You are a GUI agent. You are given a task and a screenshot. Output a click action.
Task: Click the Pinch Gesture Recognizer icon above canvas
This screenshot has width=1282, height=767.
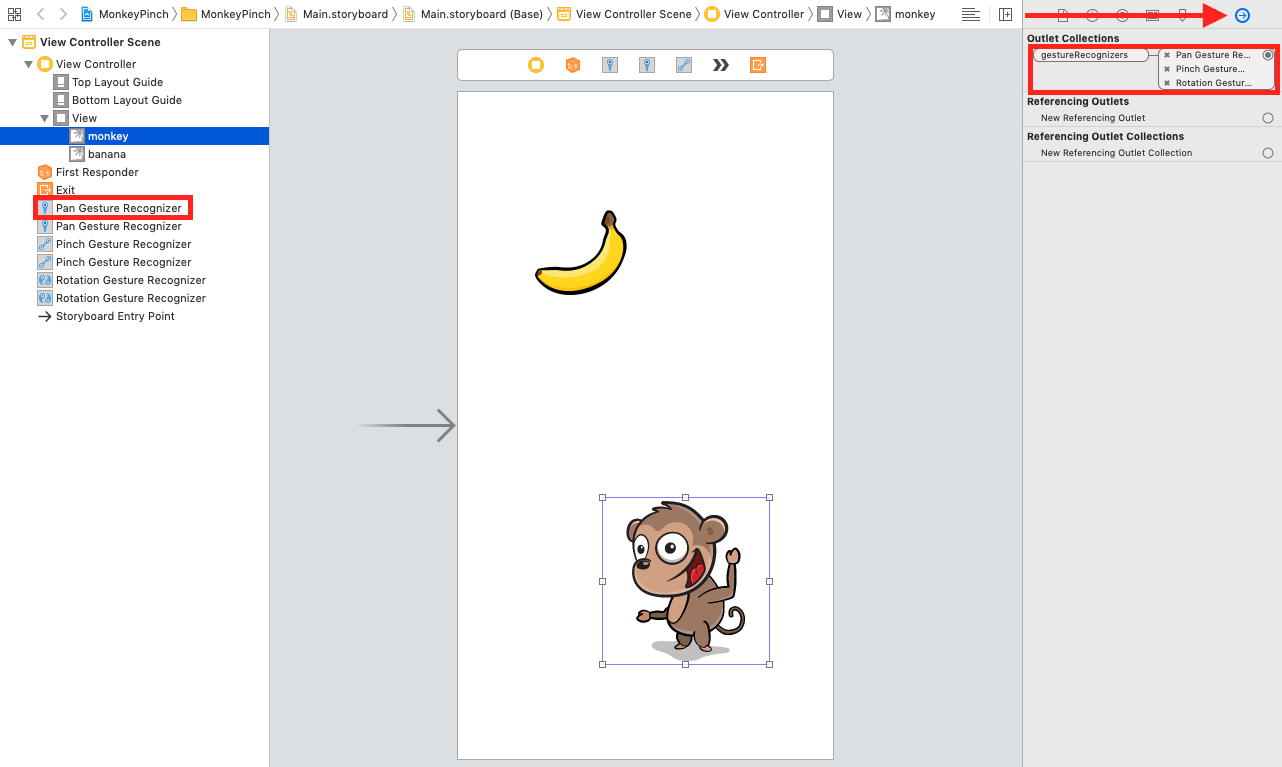(685, 64)
